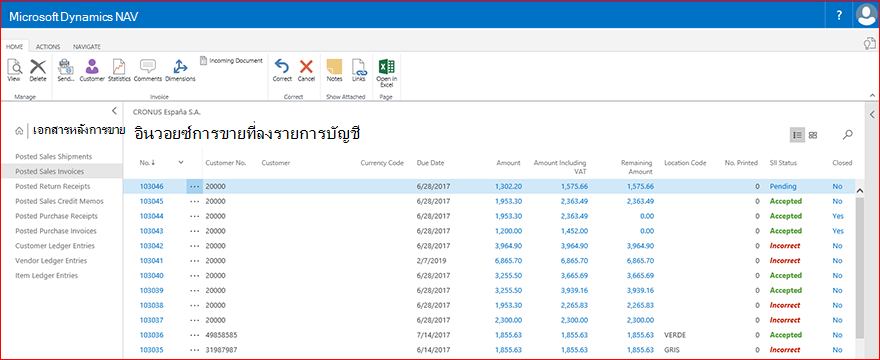The height and width of the screenshot is (360, 880).
Task: Show attached Notes
Action: coord(334,71)
